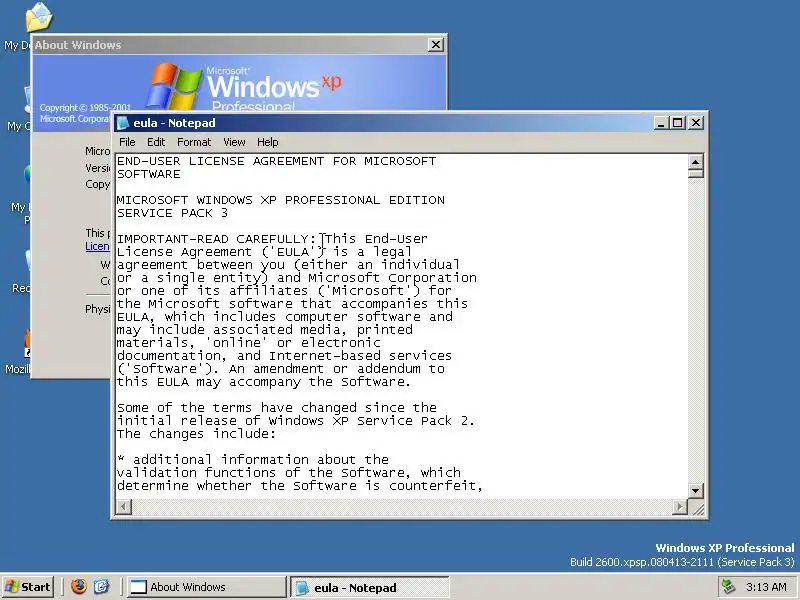Screen dimensions: 800x600
Task: Open the My Documents desktop icon
Action: [39, 18]
